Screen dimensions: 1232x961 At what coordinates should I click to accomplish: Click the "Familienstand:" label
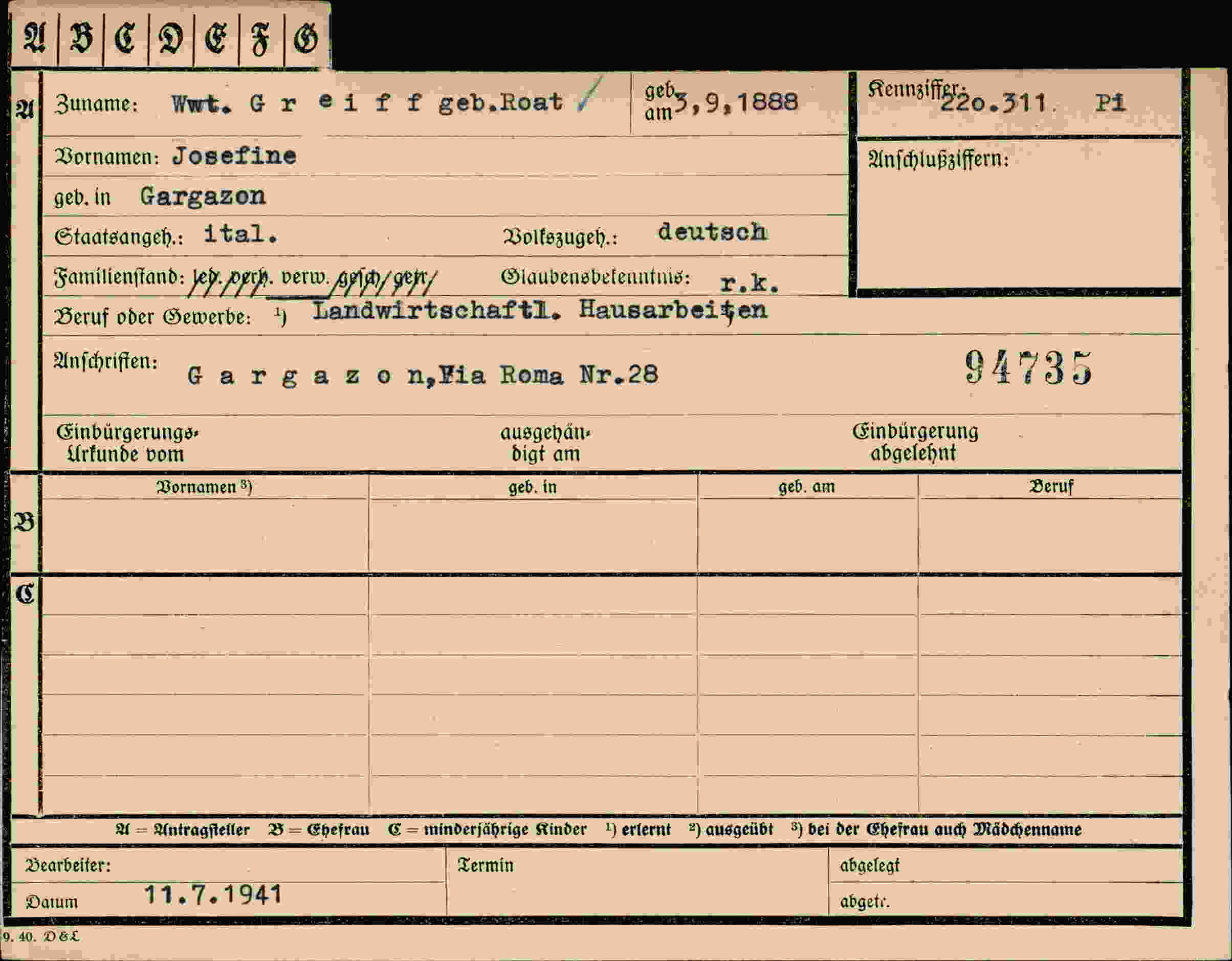pyautogui.click(x=120, y=277)
